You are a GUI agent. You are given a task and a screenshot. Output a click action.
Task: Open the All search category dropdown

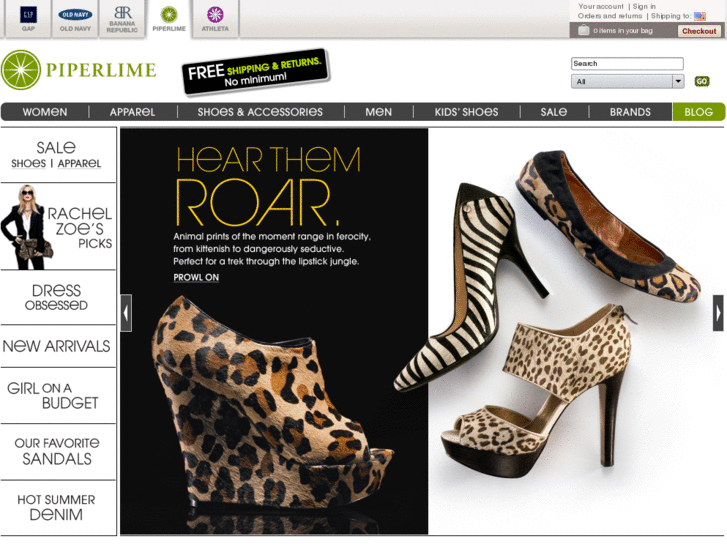pos(627,82)
